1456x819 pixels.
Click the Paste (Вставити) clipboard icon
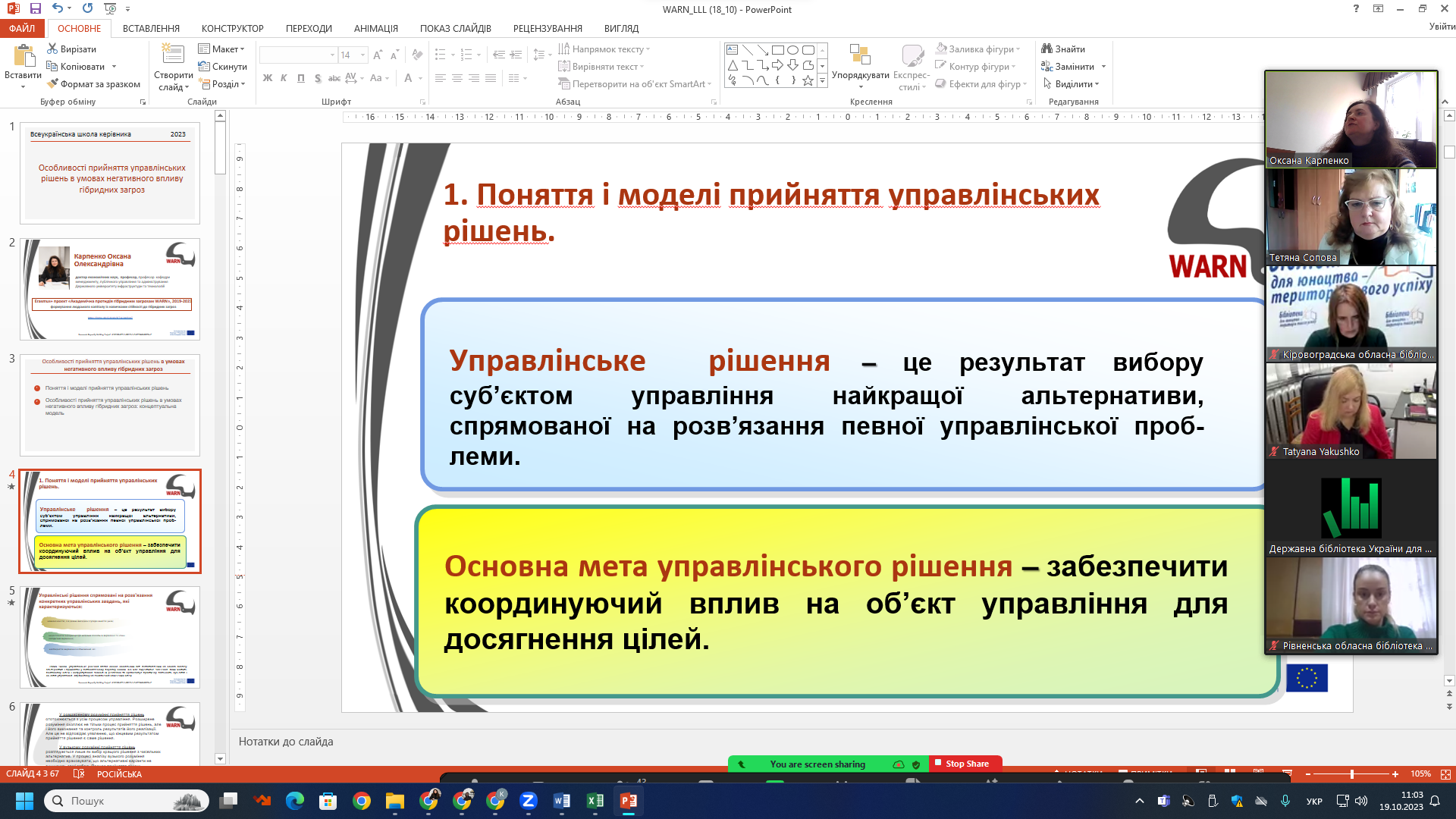[24, 56]
